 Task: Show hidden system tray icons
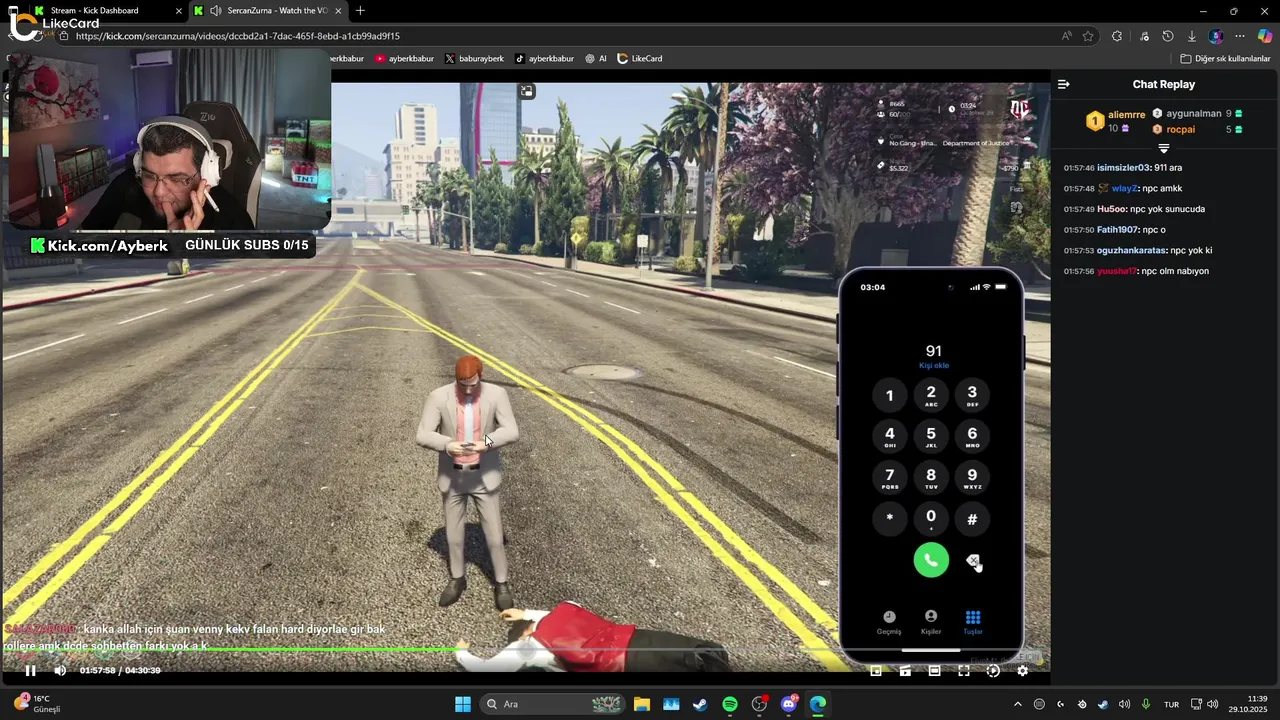(1018, 704)
